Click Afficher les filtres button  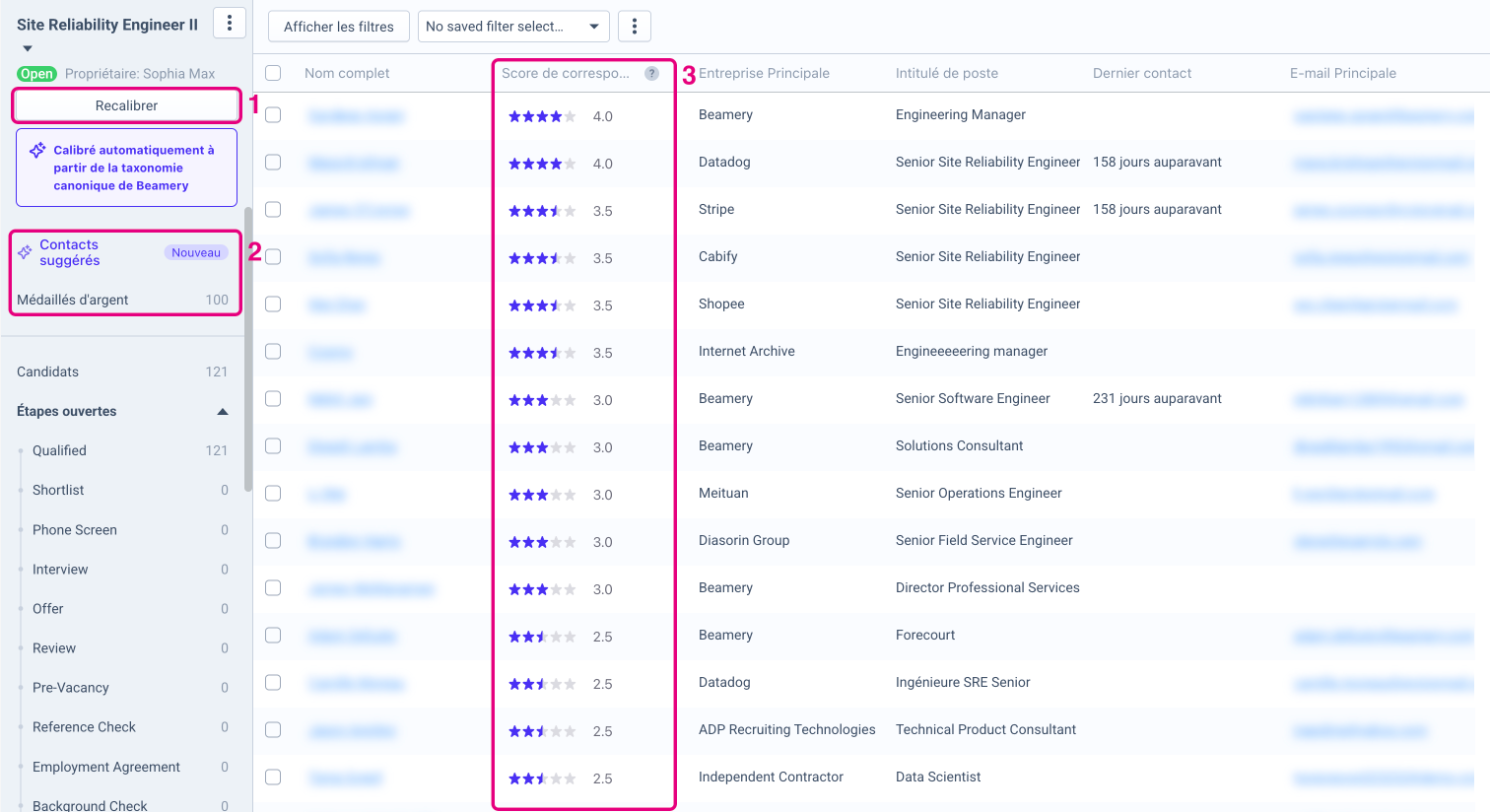click(x=339, y=26)
